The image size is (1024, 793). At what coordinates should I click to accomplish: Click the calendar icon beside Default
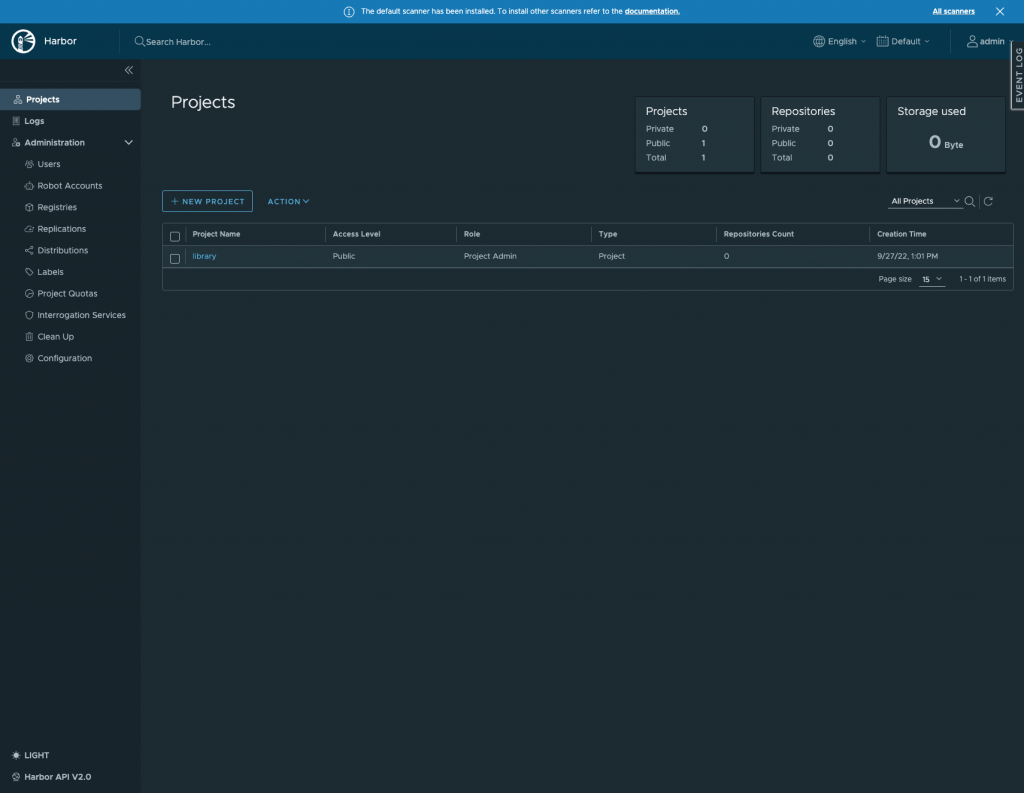(x=882, y=41)
